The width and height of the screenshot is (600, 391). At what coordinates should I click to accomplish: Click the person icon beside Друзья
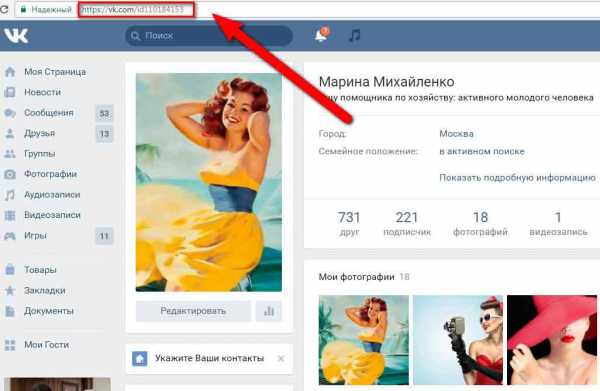point(10,133)
